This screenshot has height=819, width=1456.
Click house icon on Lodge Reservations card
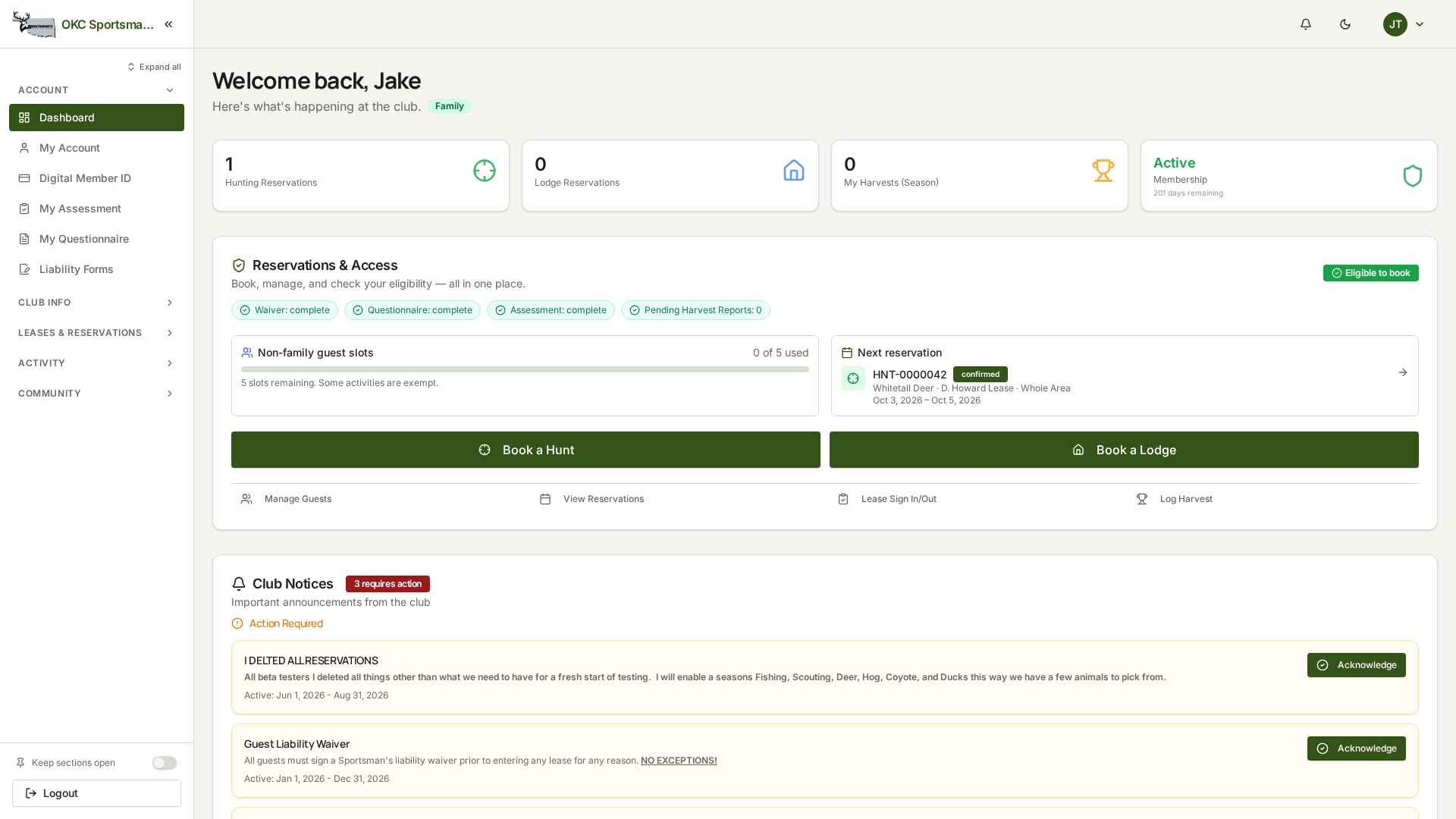click(x=794, y=171)
